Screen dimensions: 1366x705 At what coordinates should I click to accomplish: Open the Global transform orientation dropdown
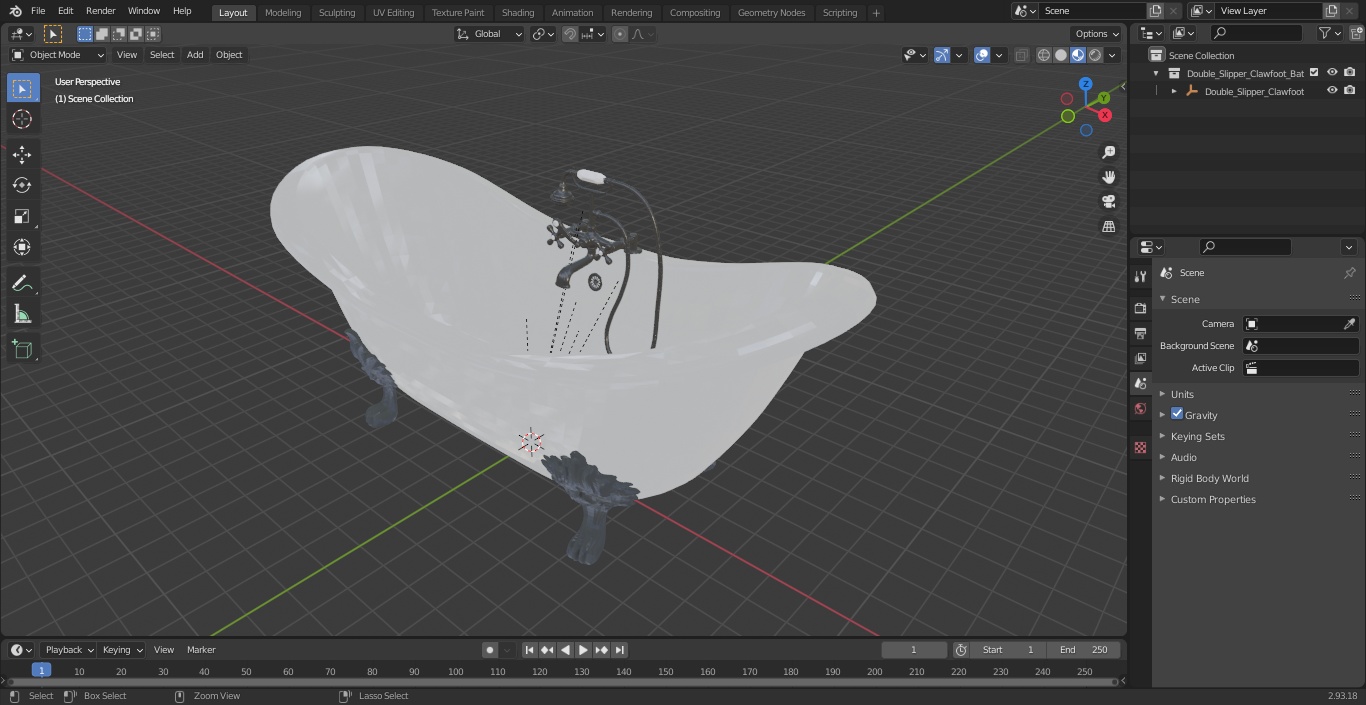click(x=490, y=34)
